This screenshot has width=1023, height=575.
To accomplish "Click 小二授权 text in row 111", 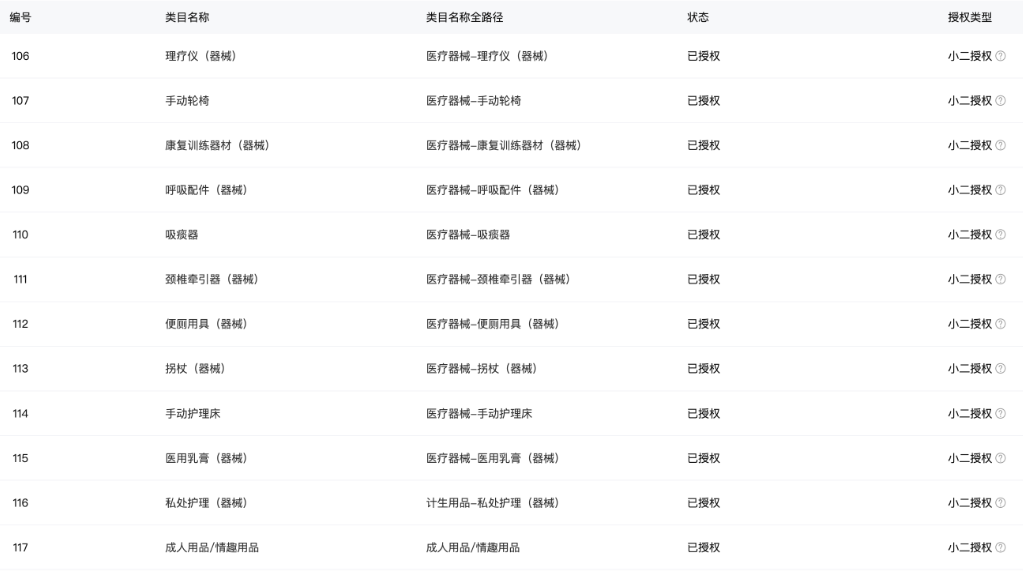I will 969,280.
